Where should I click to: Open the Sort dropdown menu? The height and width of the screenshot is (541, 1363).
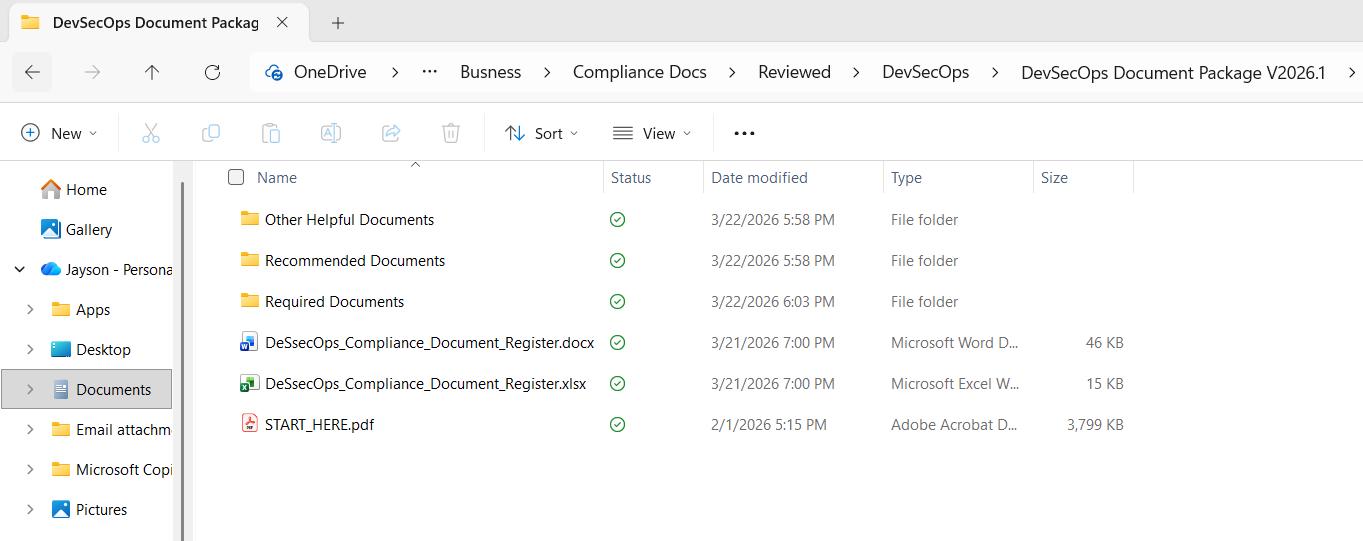[x=541, y=133]
